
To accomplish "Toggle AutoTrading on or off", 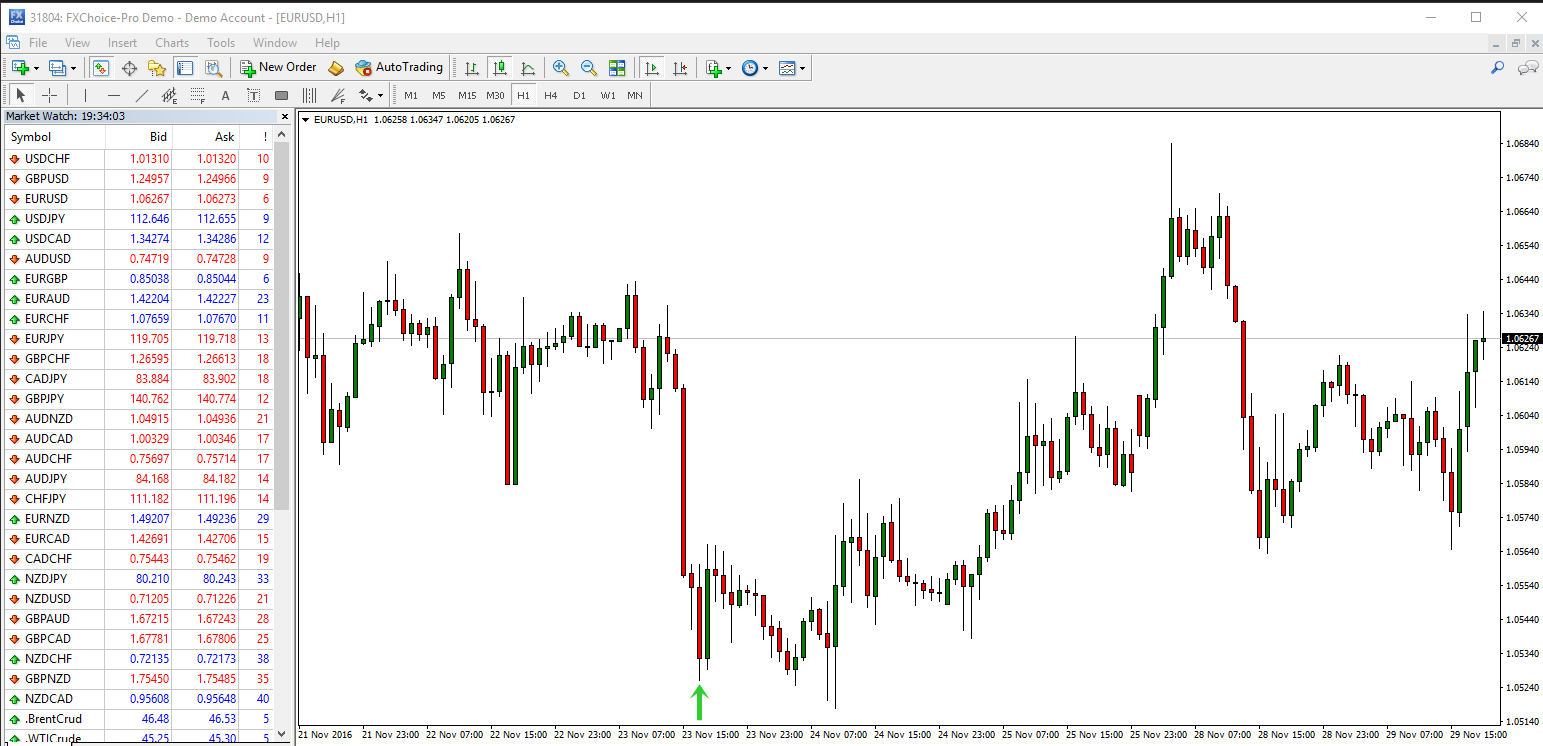I will pos(399,68).
